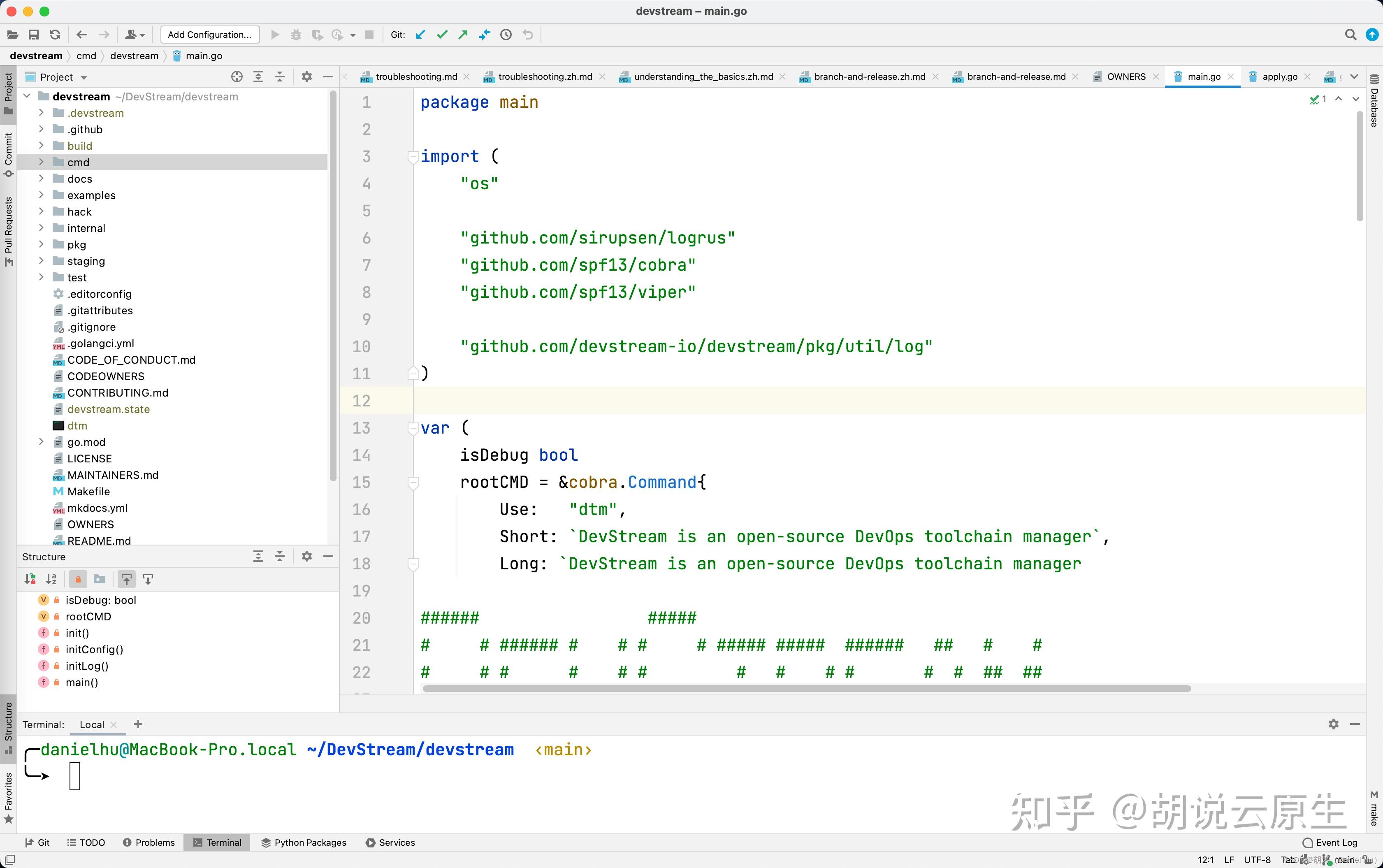1383x868 pixels.
Task: Expand the internal folder in the project tree
Action: [41, 228]
